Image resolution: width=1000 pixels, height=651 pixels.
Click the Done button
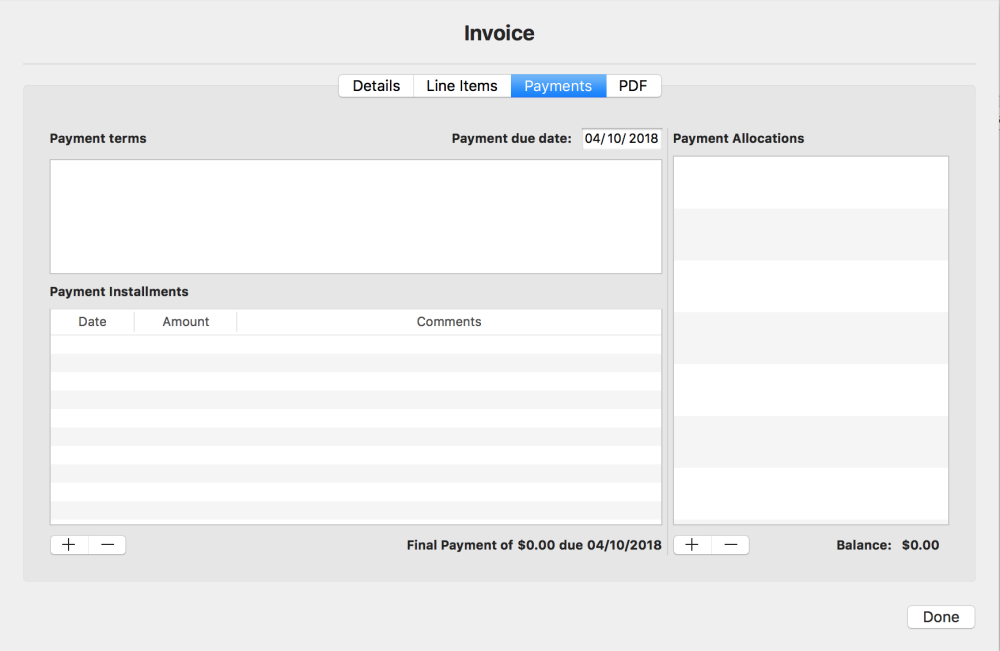(940, 616)
